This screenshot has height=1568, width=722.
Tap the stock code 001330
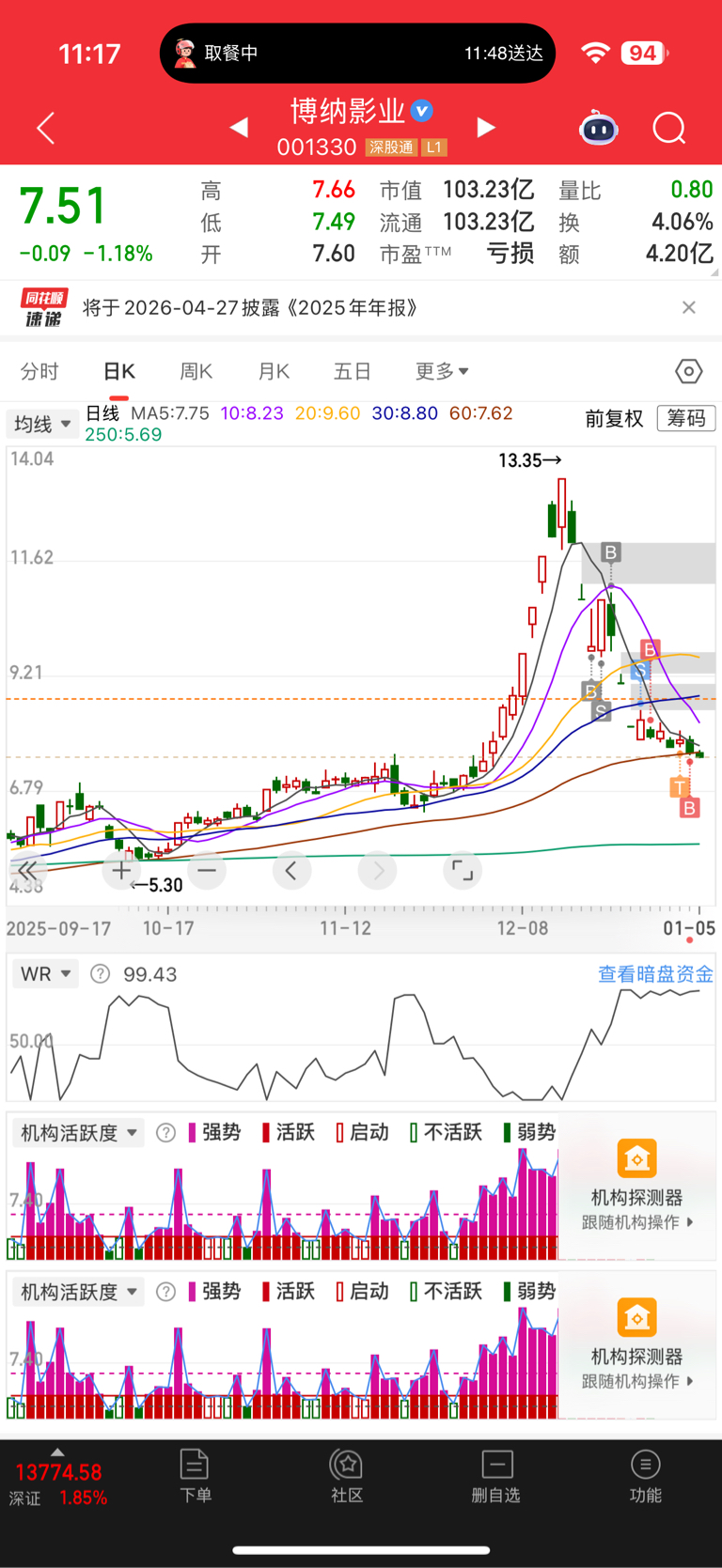point(317,147)
